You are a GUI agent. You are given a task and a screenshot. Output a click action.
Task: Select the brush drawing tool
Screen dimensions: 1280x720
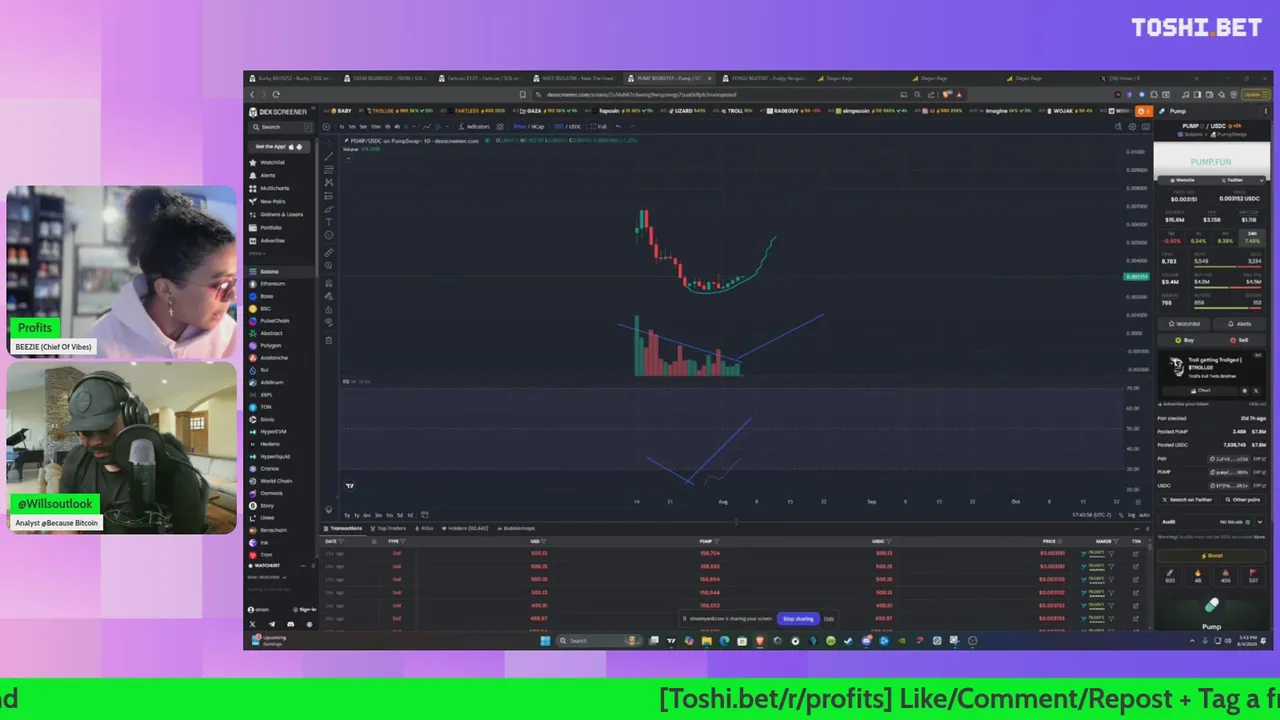(329, 209)
